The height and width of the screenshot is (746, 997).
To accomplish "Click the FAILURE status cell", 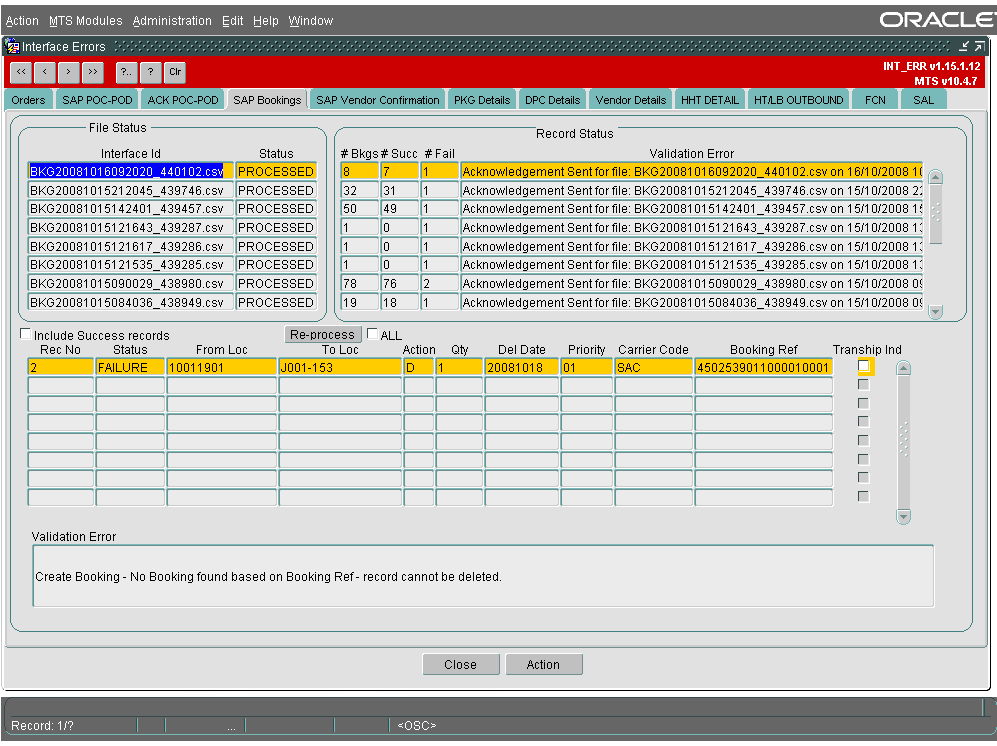I will [130, 368].
